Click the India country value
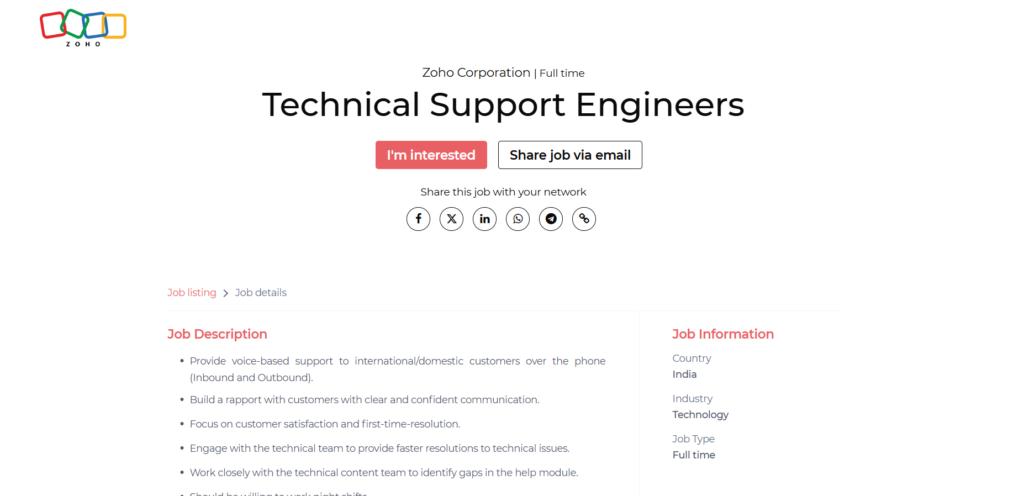The height and width of the screenshot is (496, 1024). pos(685,375)
